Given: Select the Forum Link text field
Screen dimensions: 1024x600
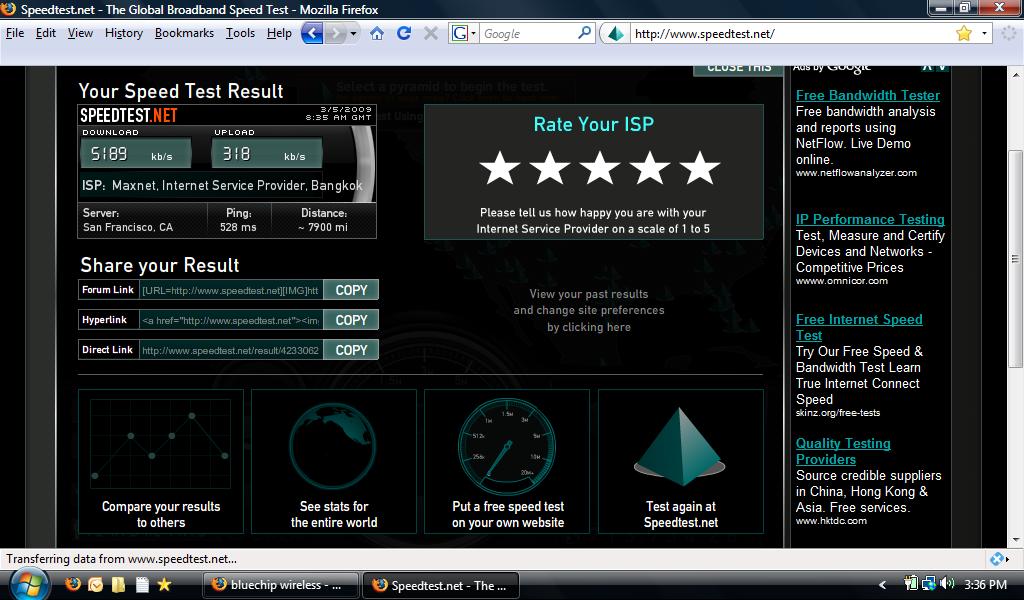Looking at the screenshot, I should pyautogui.click(x=231, y=290).
